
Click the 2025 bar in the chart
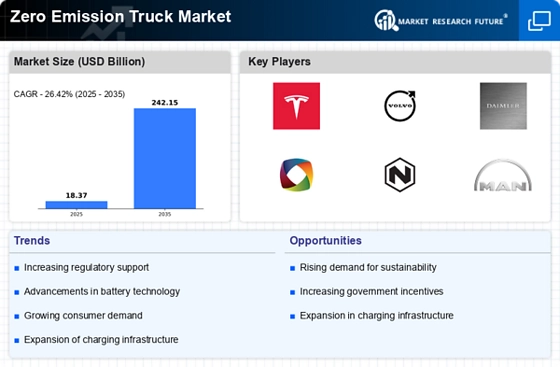(x=76, y=205)
